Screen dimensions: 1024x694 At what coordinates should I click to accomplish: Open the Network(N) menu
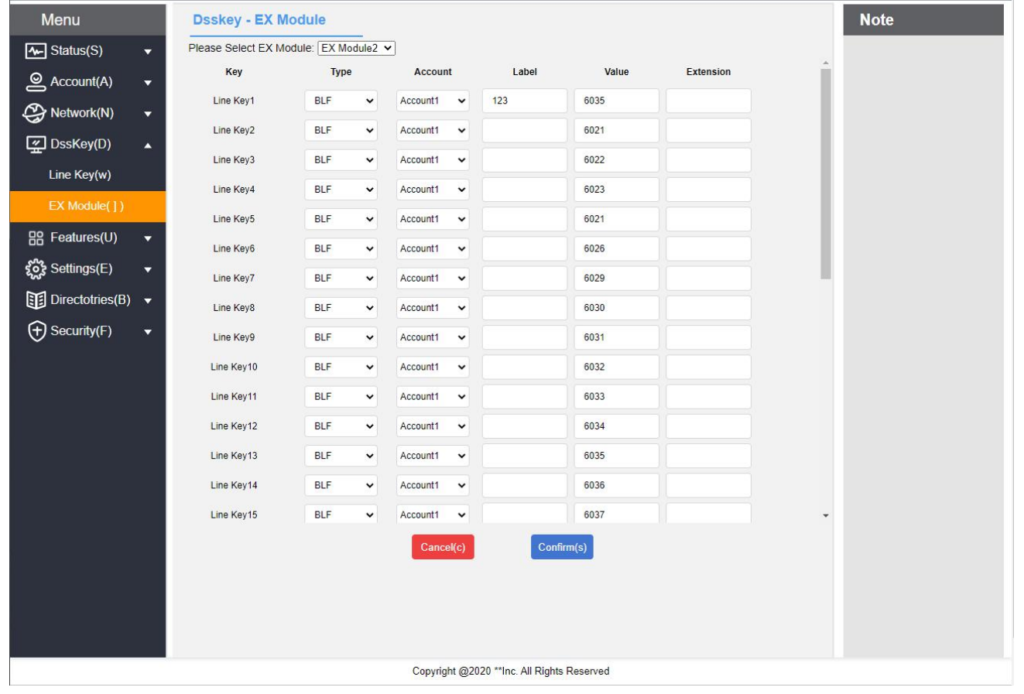pos(88,113)
